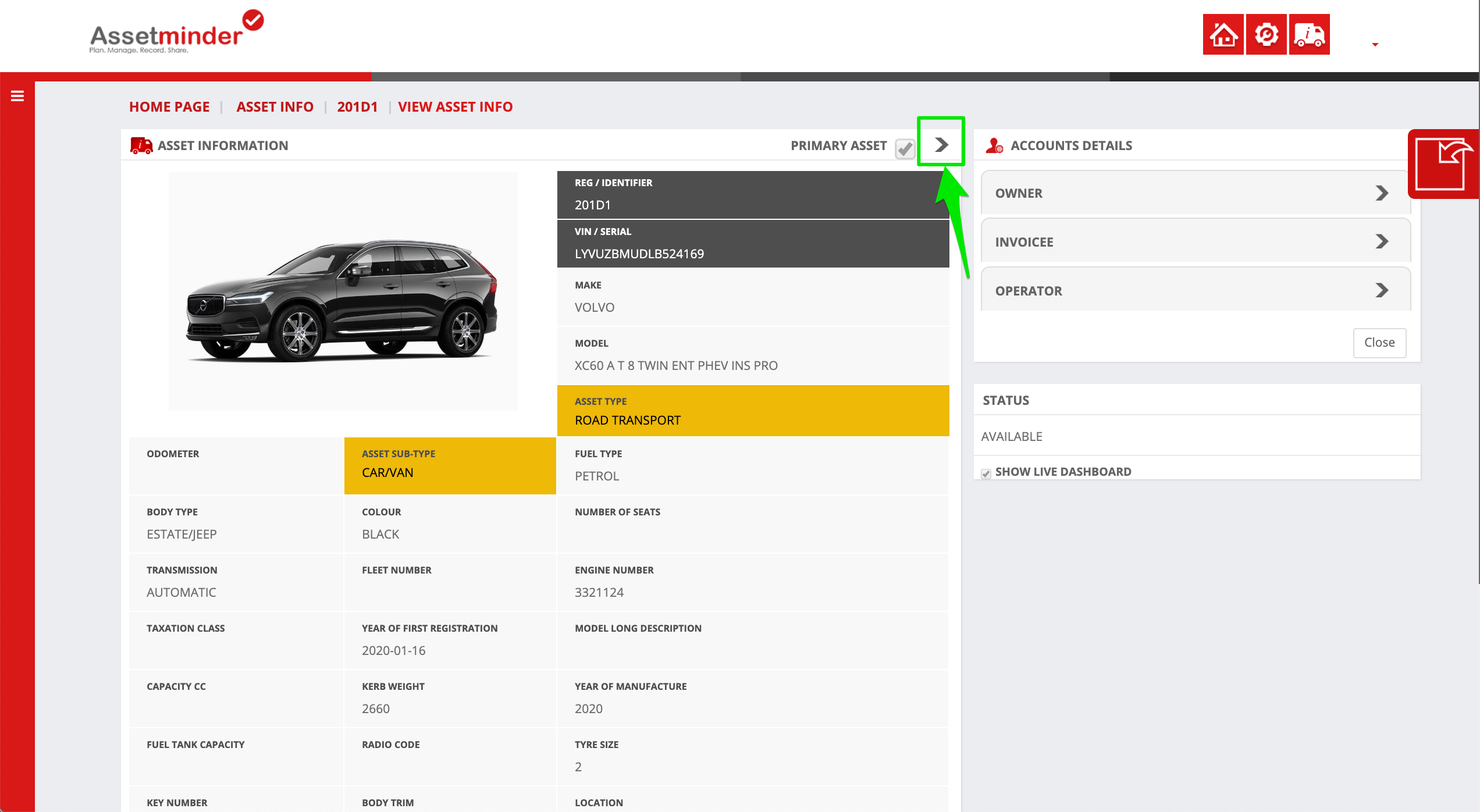Viewport: 1480px width, 812px height.
Task: Click the ACCOUNTS DETAILS heading
Action: point(1071,145)
